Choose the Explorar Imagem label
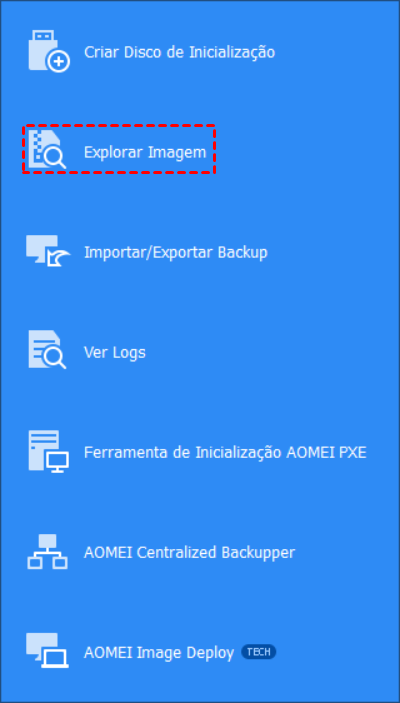Image resolution: width=400 pixels, height=703 pixels. click(145, 152)
